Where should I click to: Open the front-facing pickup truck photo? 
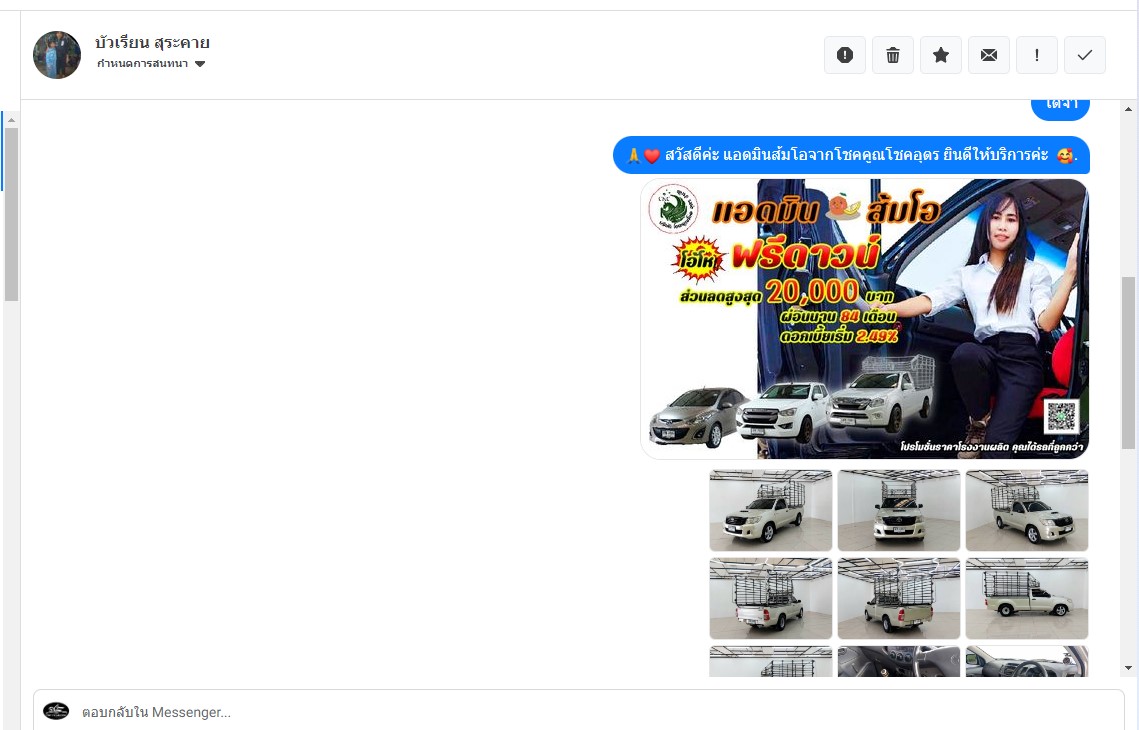point(898,510)
